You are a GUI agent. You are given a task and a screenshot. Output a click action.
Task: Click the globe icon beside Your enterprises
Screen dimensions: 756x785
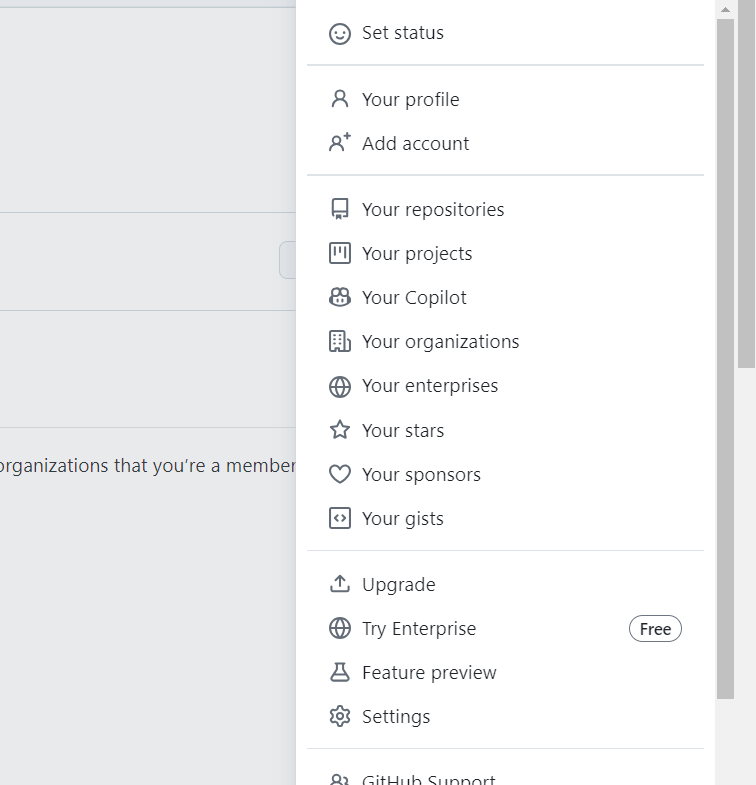click(x=339, y=386)
